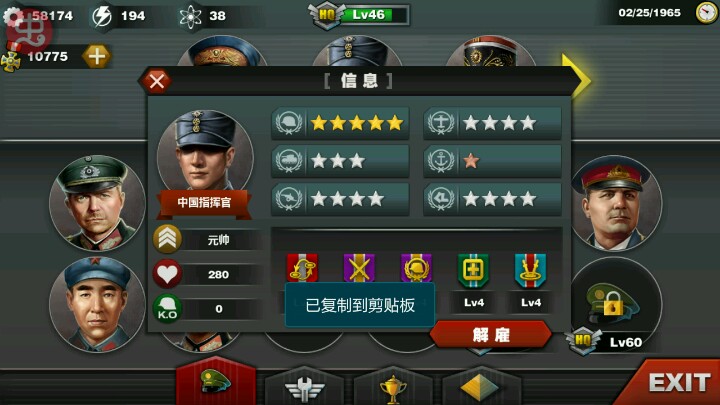Screen dimensions: 720x405
Task: Click the red ribbon medal icon
Action: (x=302, y=268)
